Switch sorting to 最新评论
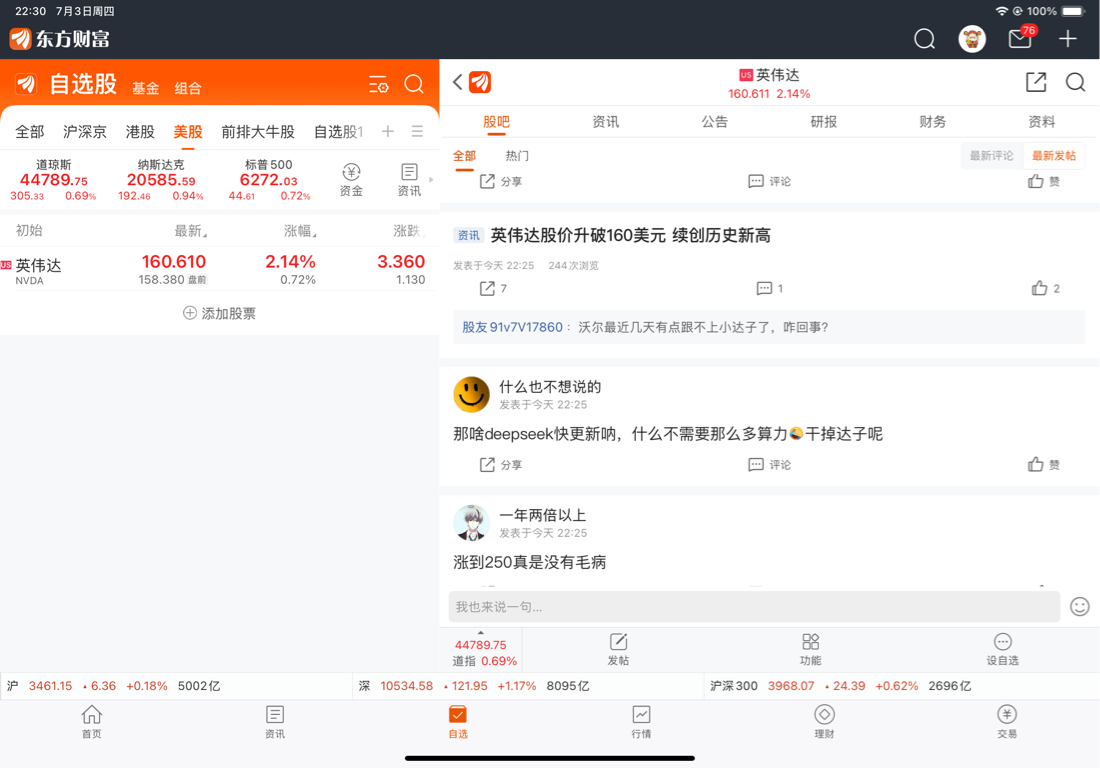Image resolution: width=1100 pixels, height=768 pixels. click(x=991, y=156)
